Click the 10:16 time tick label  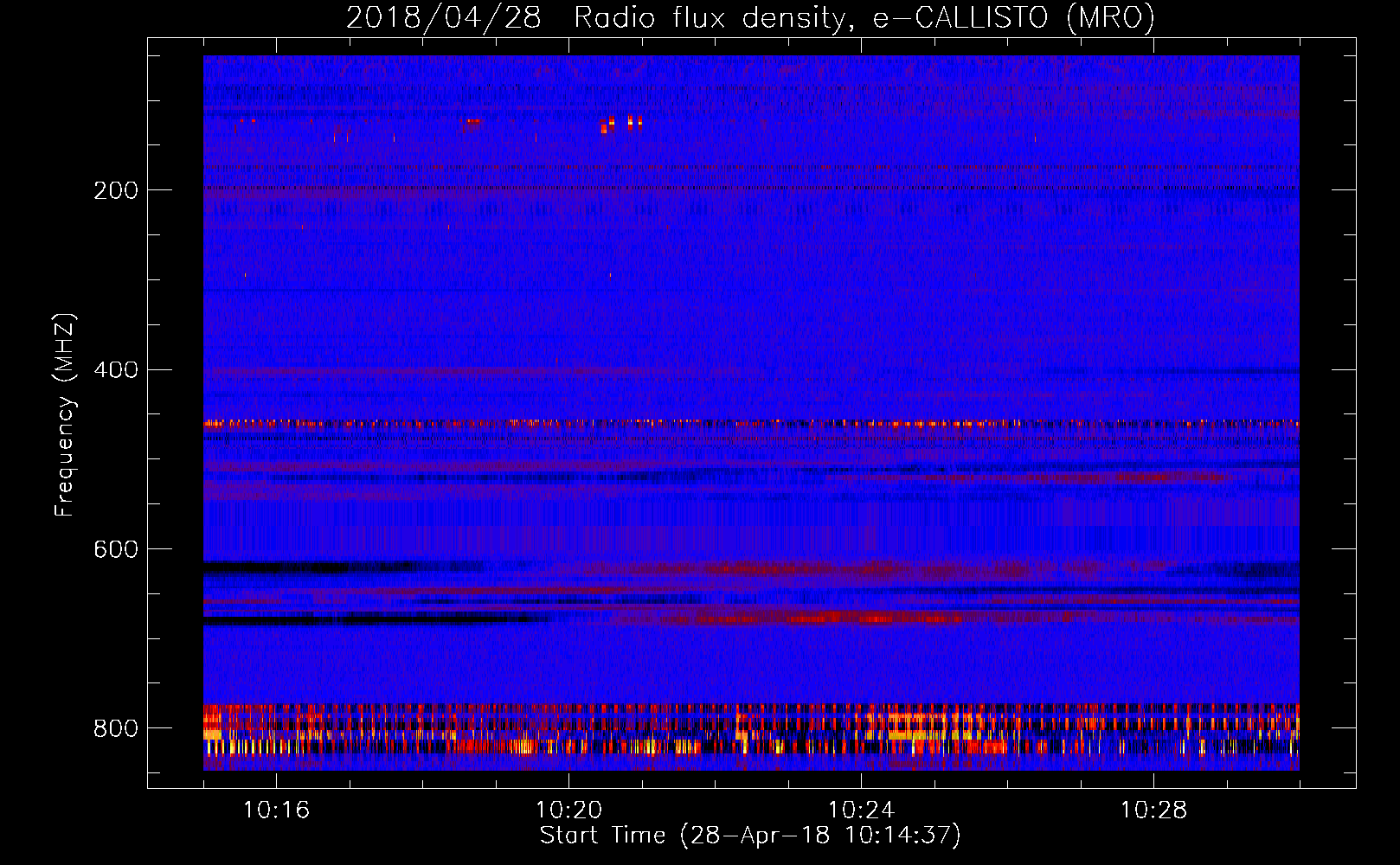pyautogui.click(x=276, y=810)
